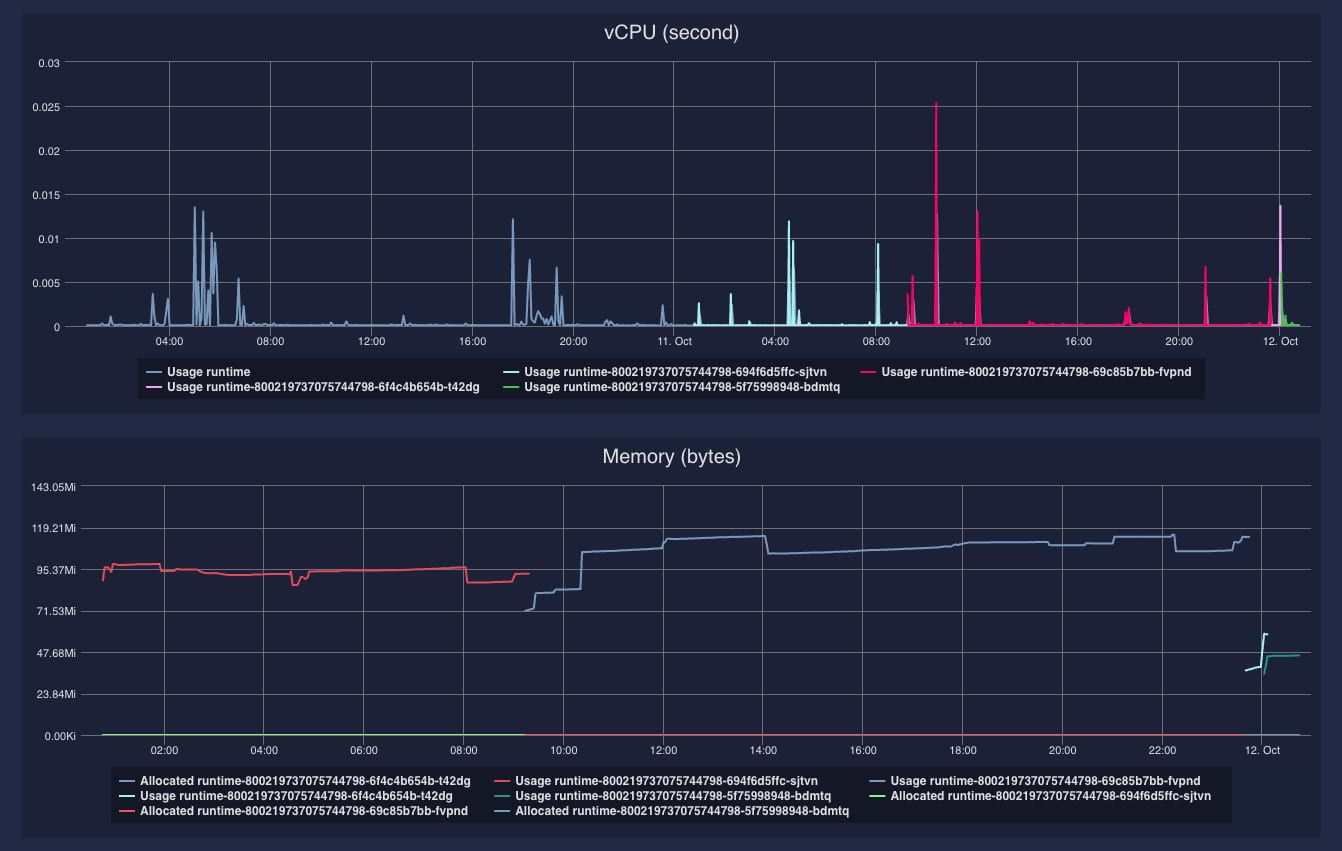The width and height of the screenshot is (1342, 851).
Task: Click '12. Oct' label on the Memory chart
Action: tap(1262, 749)
